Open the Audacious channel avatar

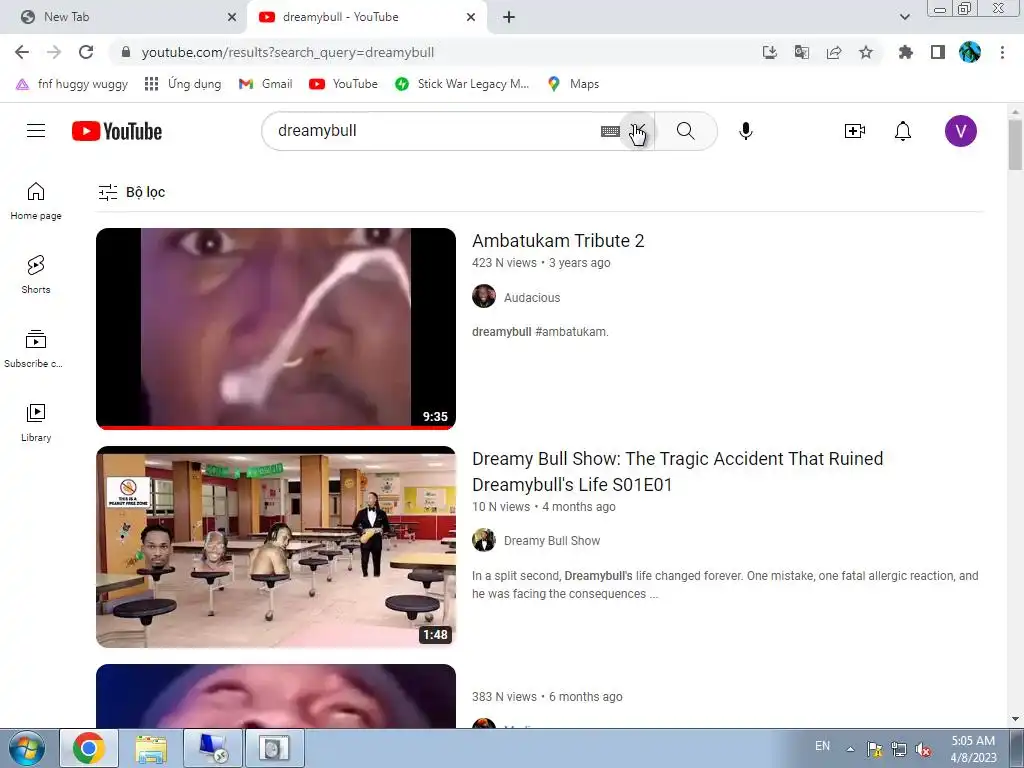(x=484, y=296)
